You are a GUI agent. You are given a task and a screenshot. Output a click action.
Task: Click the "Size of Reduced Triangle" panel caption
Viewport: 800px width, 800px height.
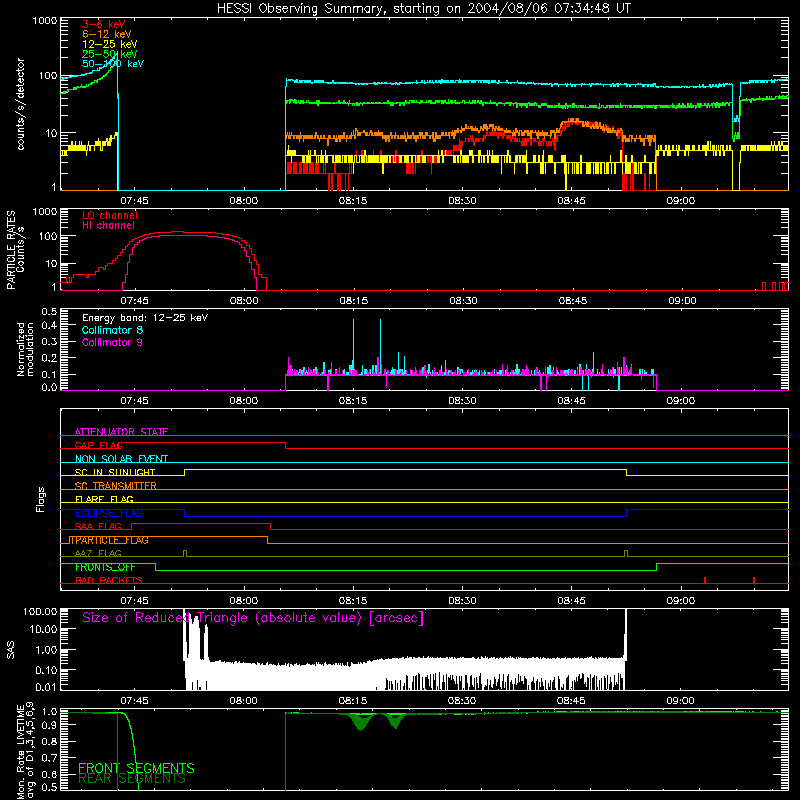point(253,618)
